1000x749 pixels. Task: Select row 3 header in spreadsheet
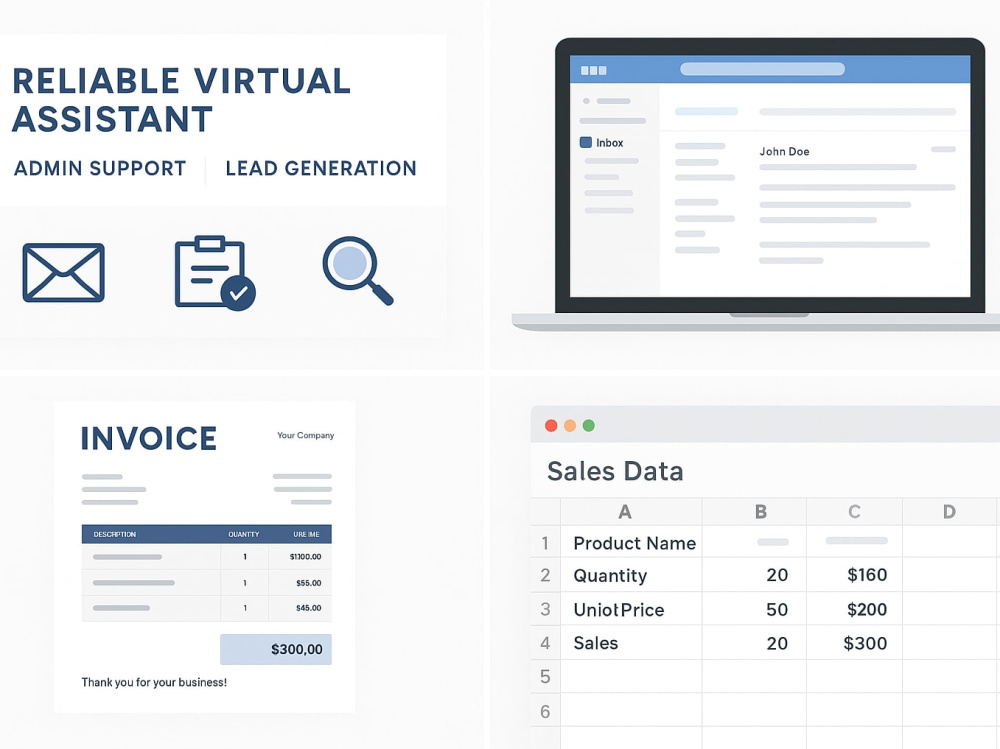click(x=545, y=609)
